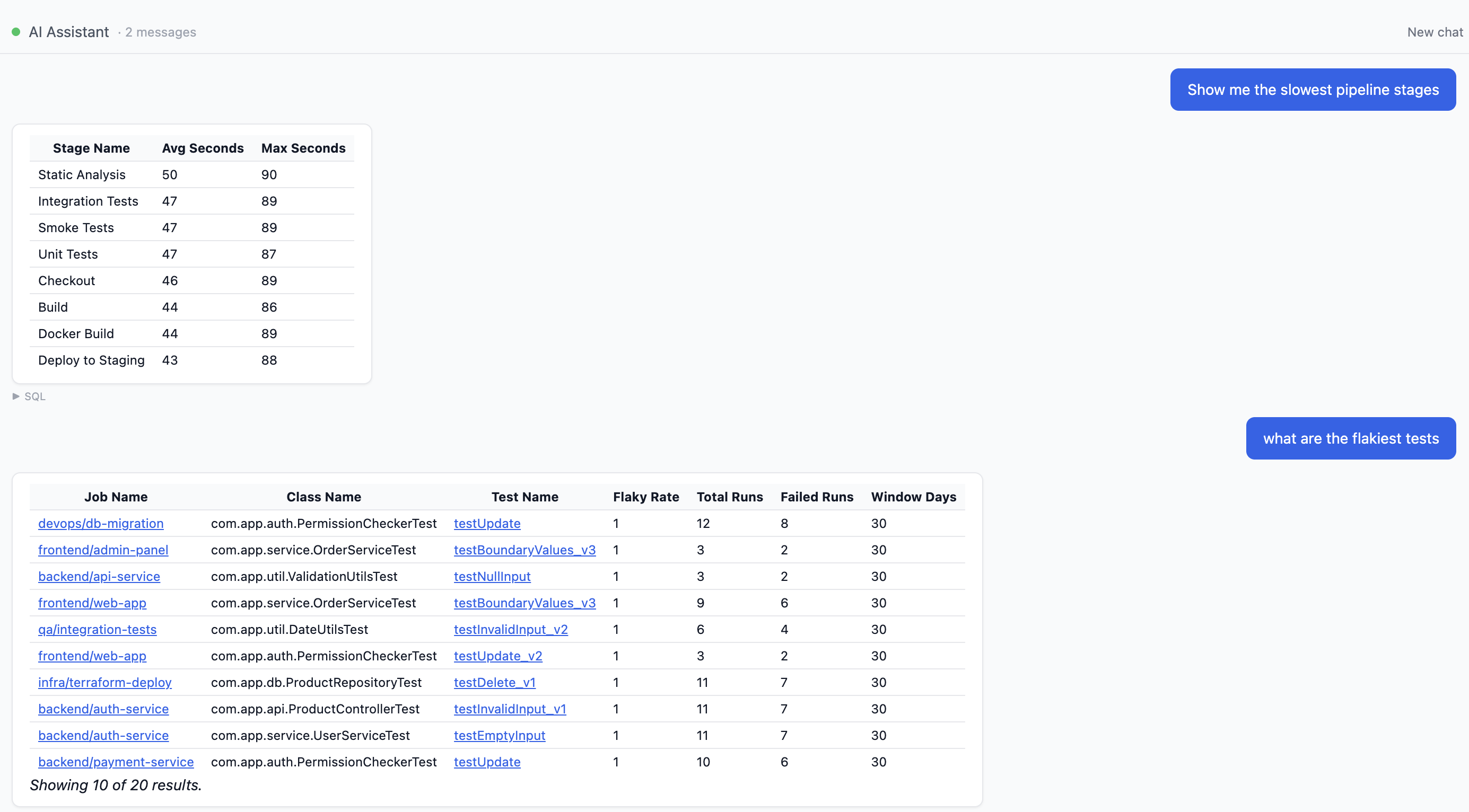Open testUpdate in the devops/db-migration row
The height and width of the screenshot is (812, 1469).
pos(487,523)
